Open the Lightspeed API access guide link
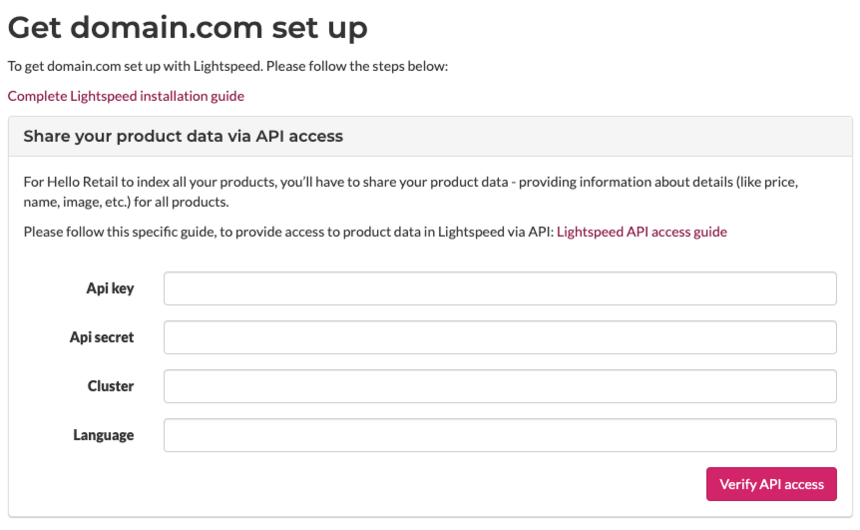This screenshot has width=860, height=530. (641, 231)
